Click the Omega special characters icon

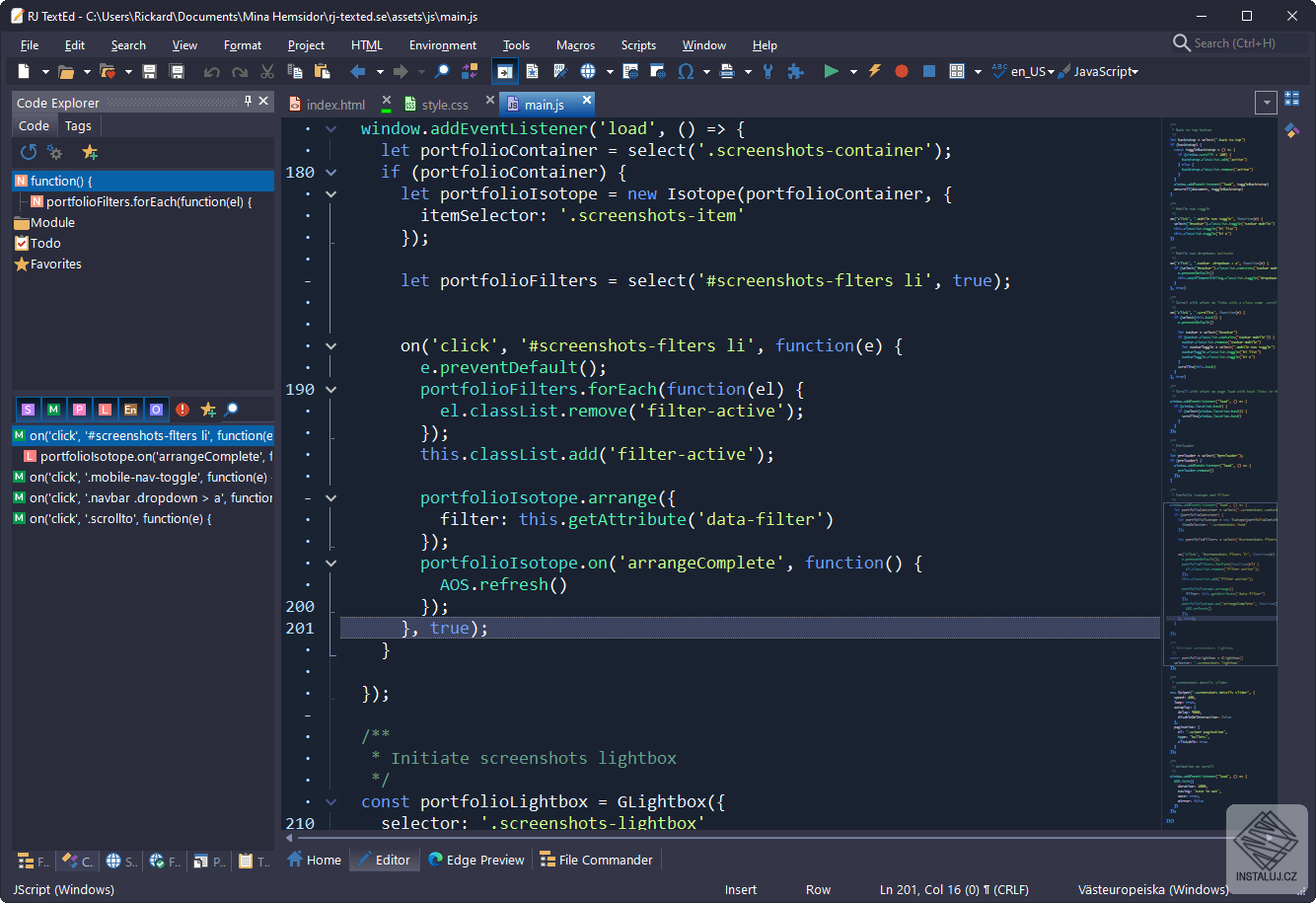pos(686,72)
